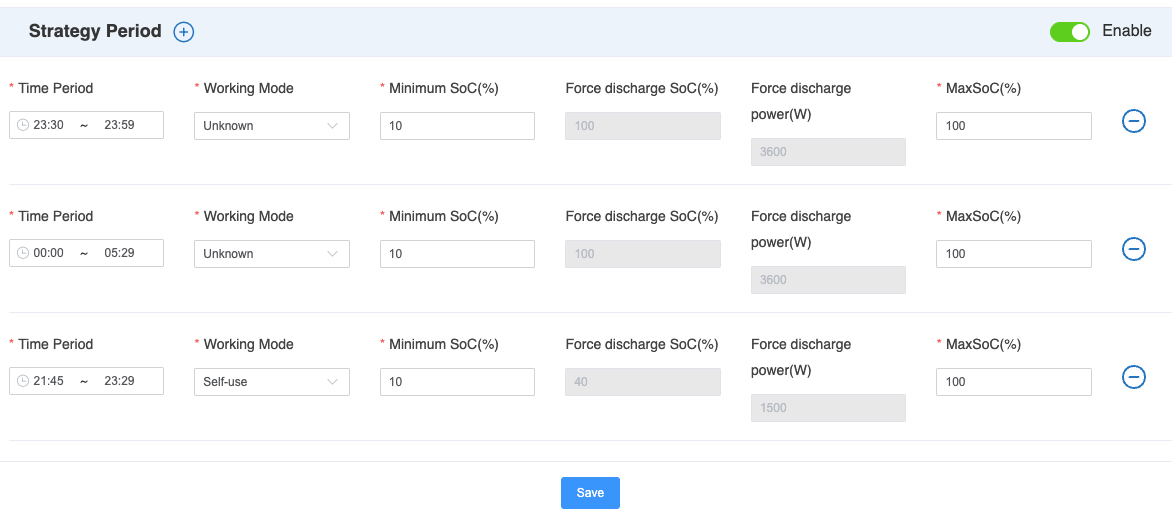1172x523 pixels.
Task: Remove the 00:00 ~ 05:29 strategy period
Action: [1133, 249]
